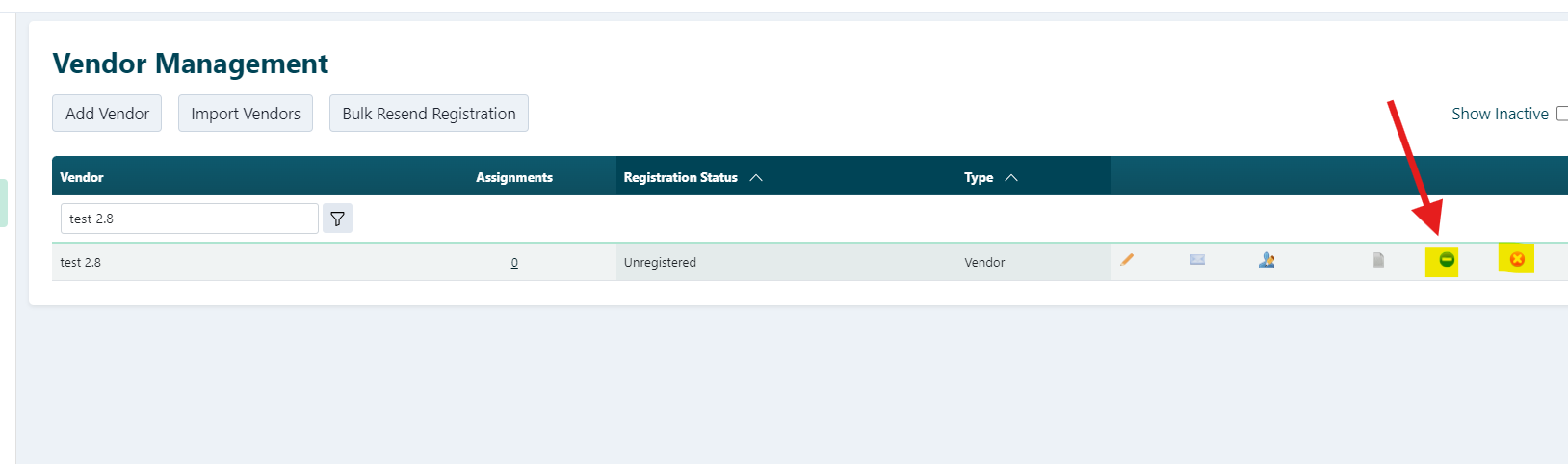This screenshot has height=464, width=1568.
Task: Click the Add Vendor button
Action: point(107,114)
